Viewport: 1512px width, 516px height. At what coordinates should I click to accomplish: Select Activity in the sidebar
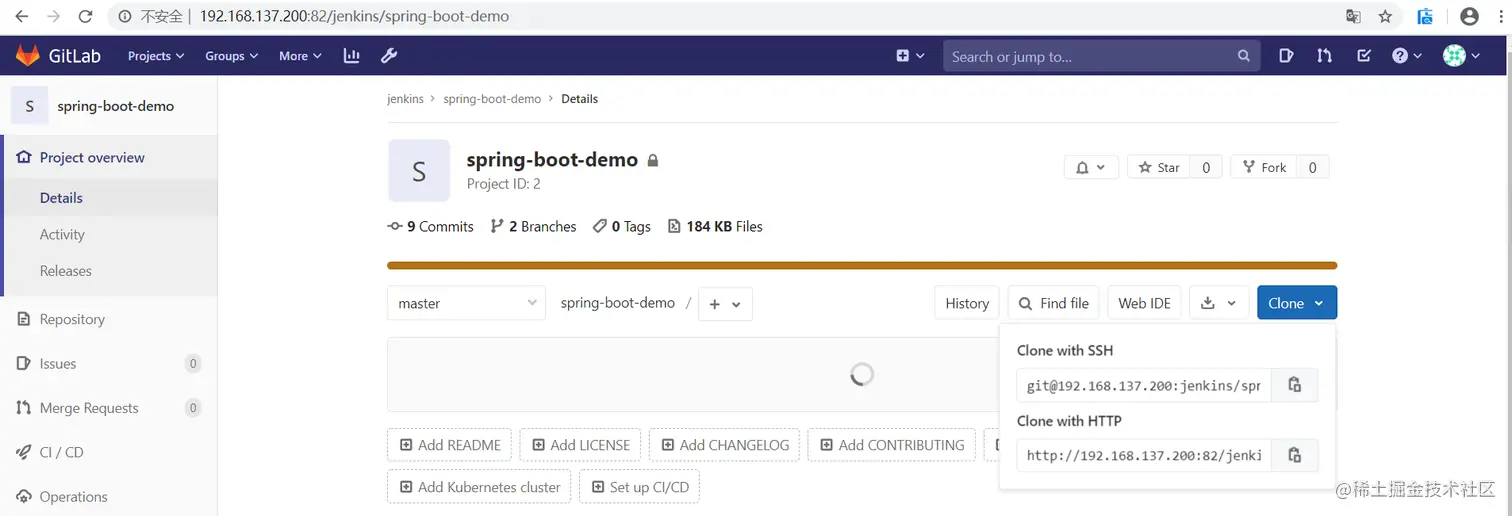click(x=62, y=234)
